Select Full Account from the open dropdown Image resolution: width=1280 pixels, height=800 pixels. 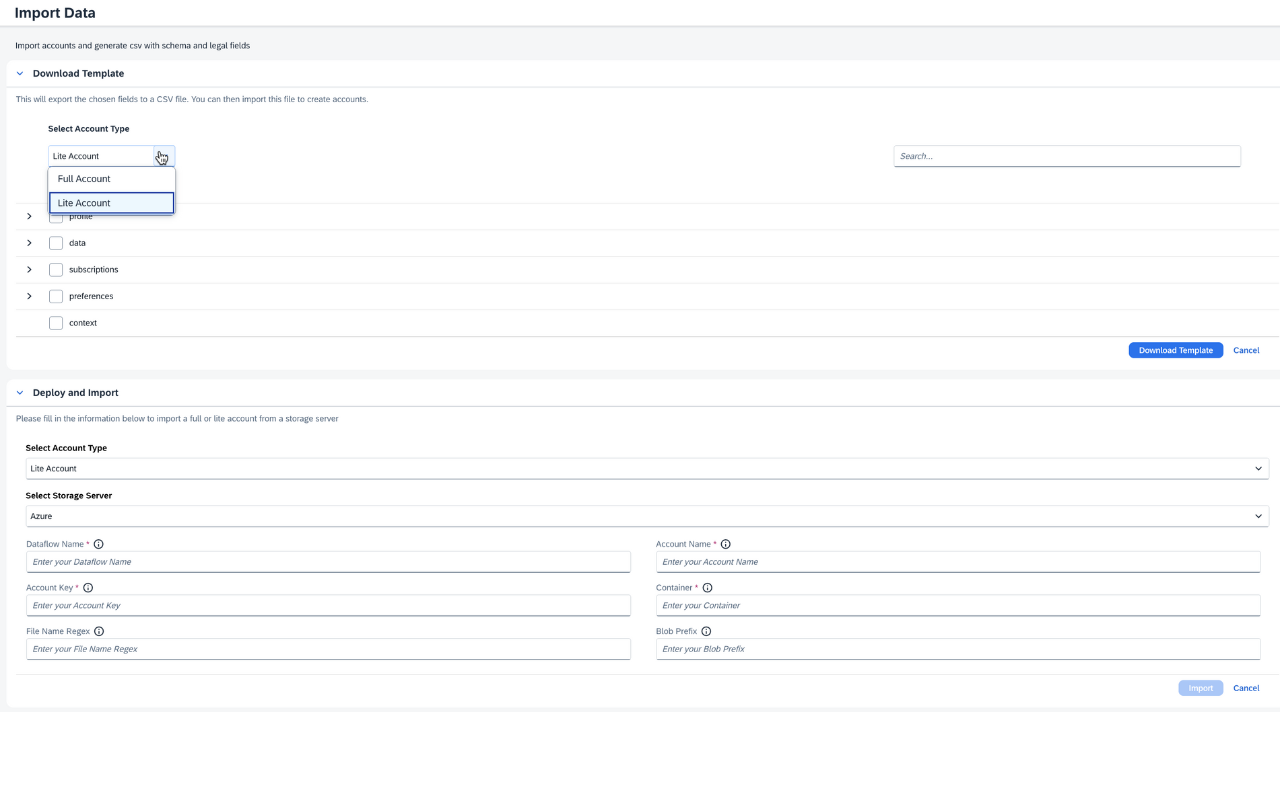tap(84, 178)
